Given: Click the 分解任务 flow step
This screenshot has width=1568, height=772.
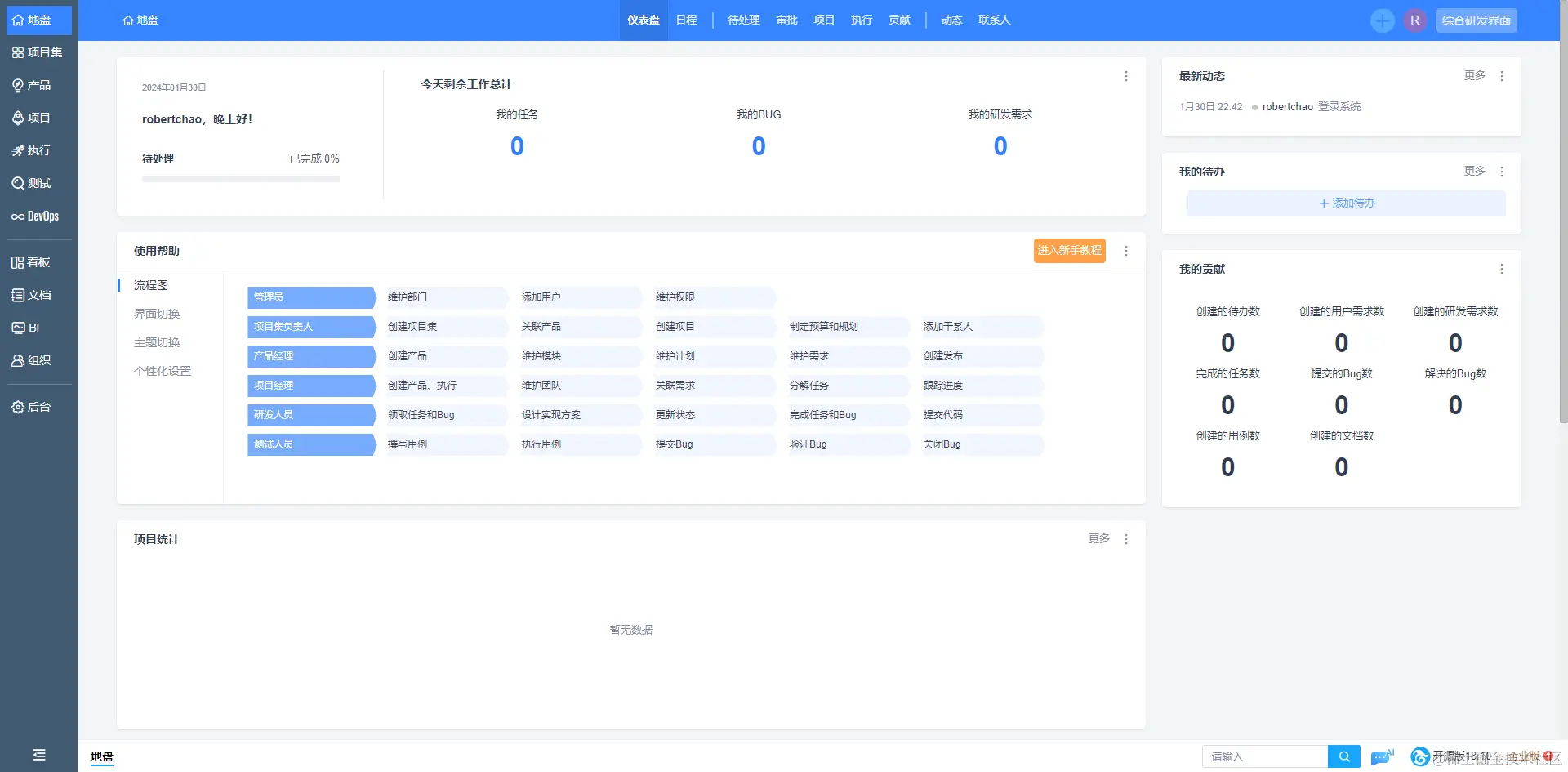Looking at the screenshot, I should (847, 386).
